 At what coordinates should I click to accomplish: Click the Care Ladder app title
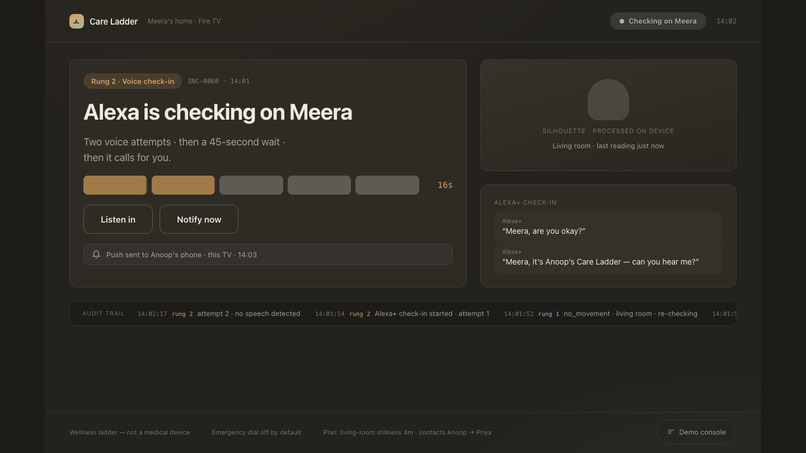(x=114, y=22)
